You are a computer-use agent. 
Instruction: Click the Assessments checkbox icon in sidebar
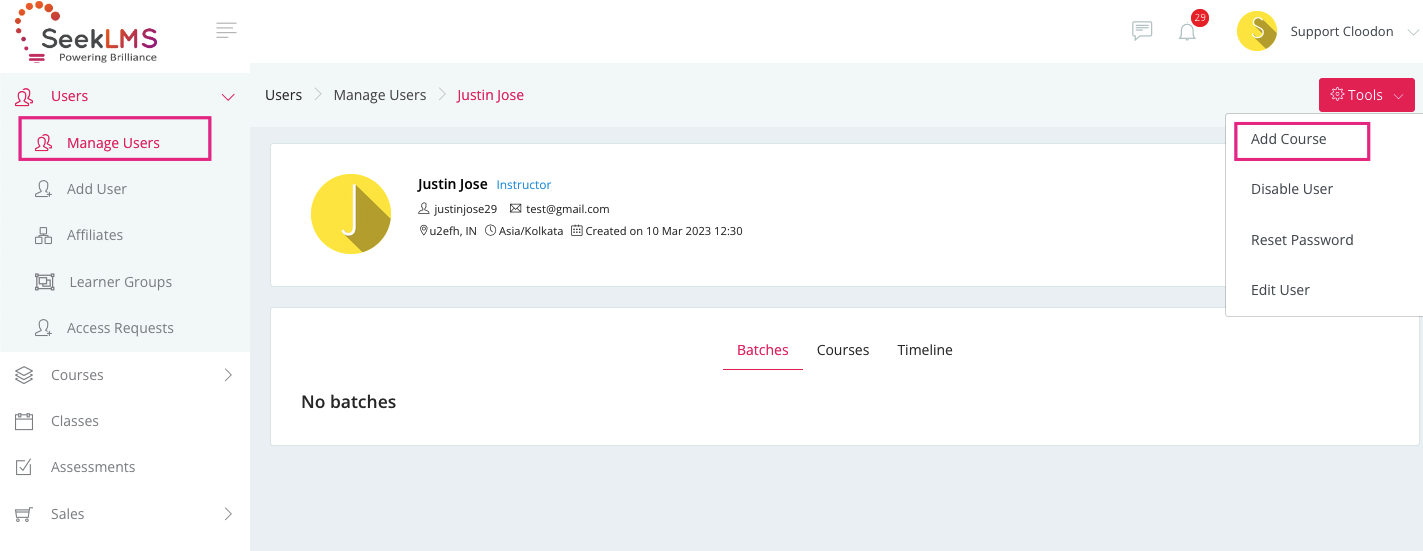point(25,467)
